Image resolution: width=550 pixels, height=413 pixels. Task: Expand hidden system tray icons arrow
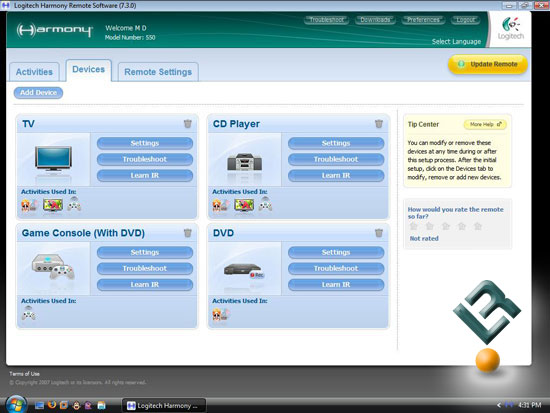pos(499,405)
